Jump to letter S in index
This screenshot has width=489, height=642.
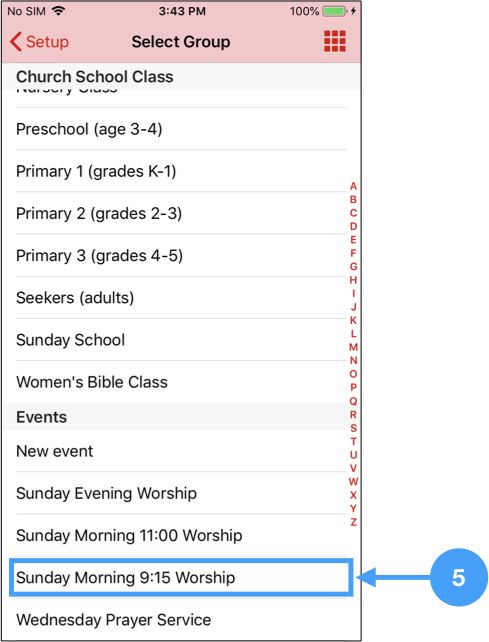[353, 428]
